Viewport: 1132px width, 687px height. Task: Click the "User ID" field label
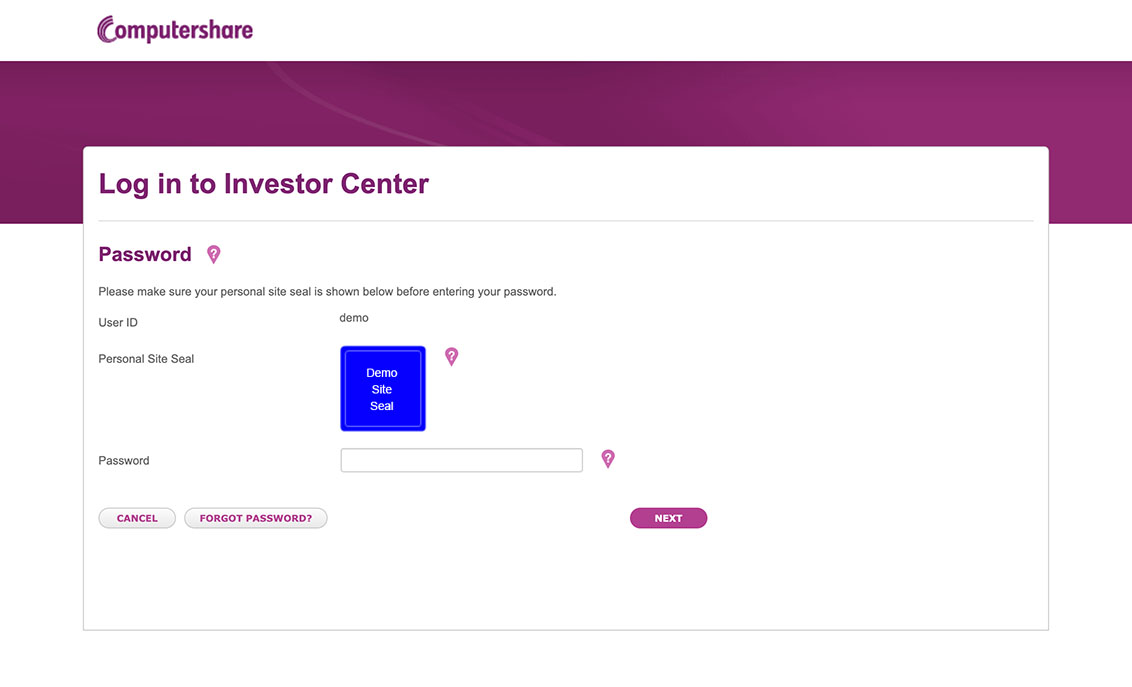(118, 323)
